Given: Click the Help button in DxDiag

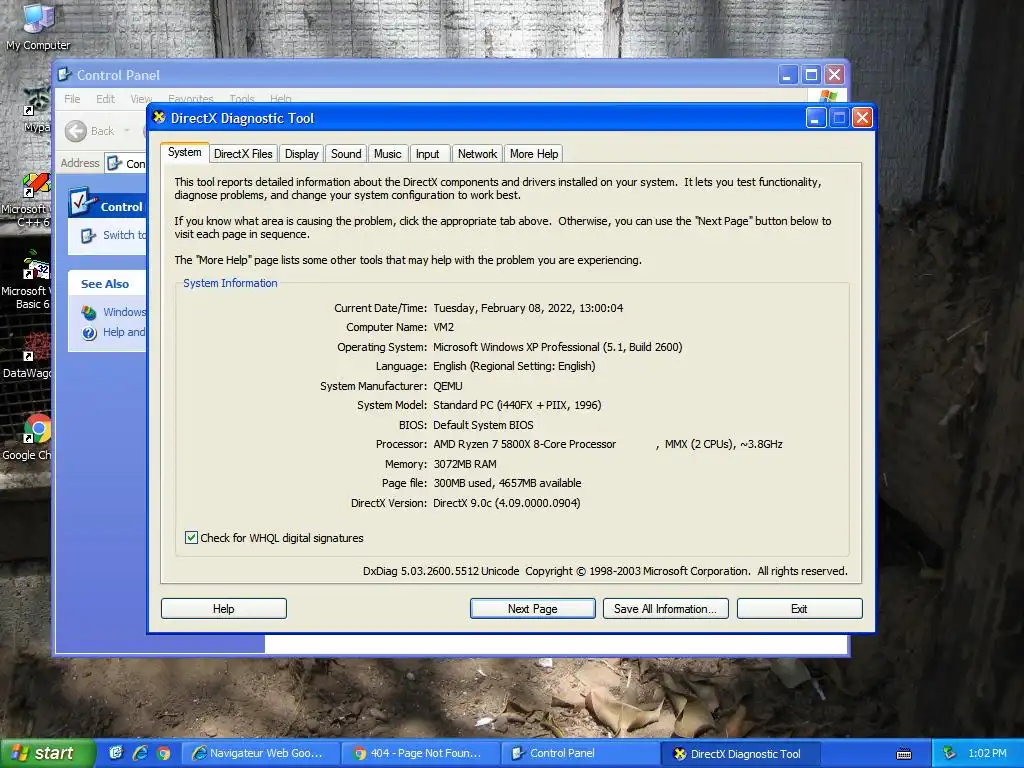Looking at the screenshot, I should 223,609.
